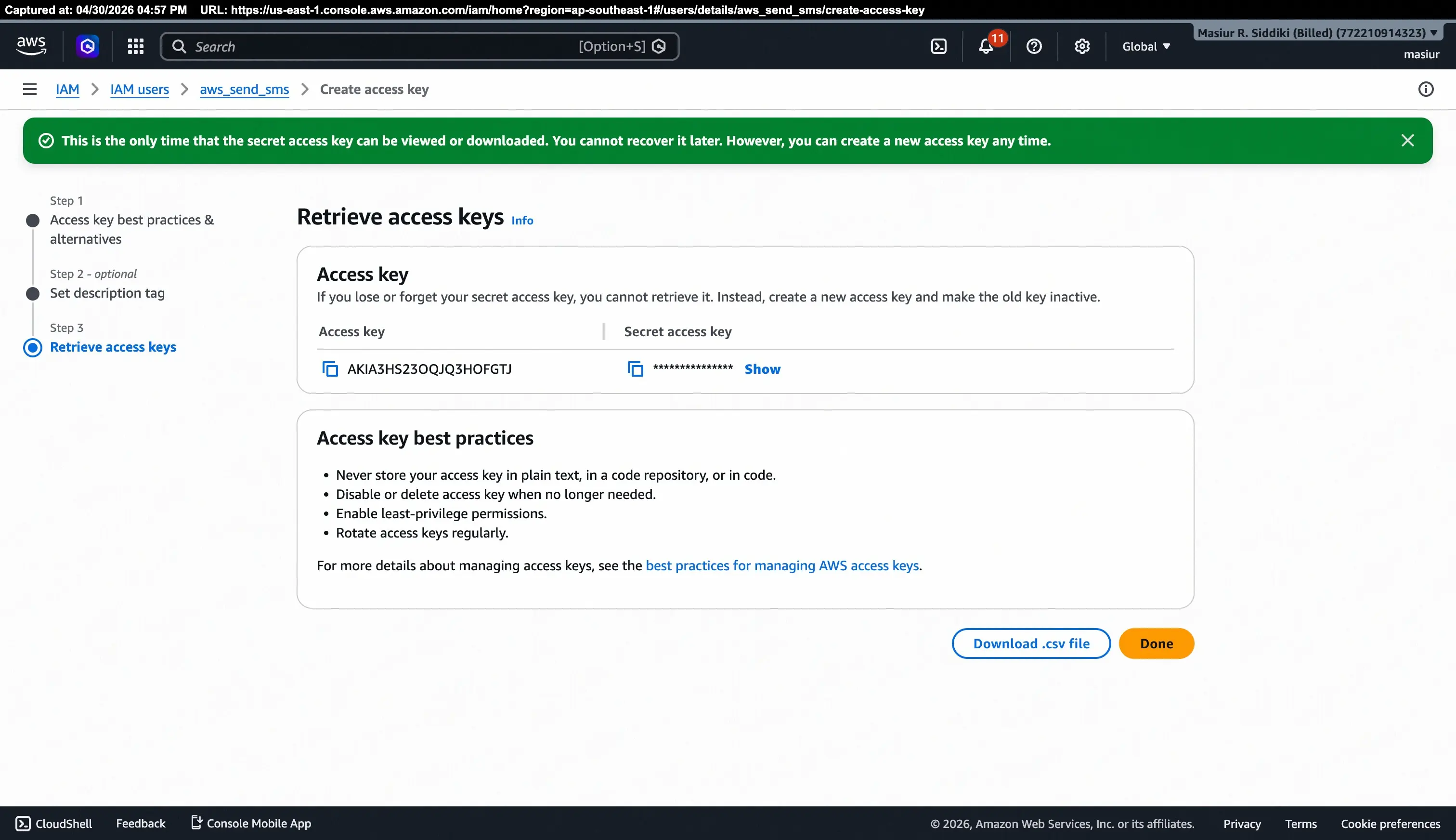This screenshot has height=840, width=1456.
Task: Click the Done button
Action: (1156, 643)
